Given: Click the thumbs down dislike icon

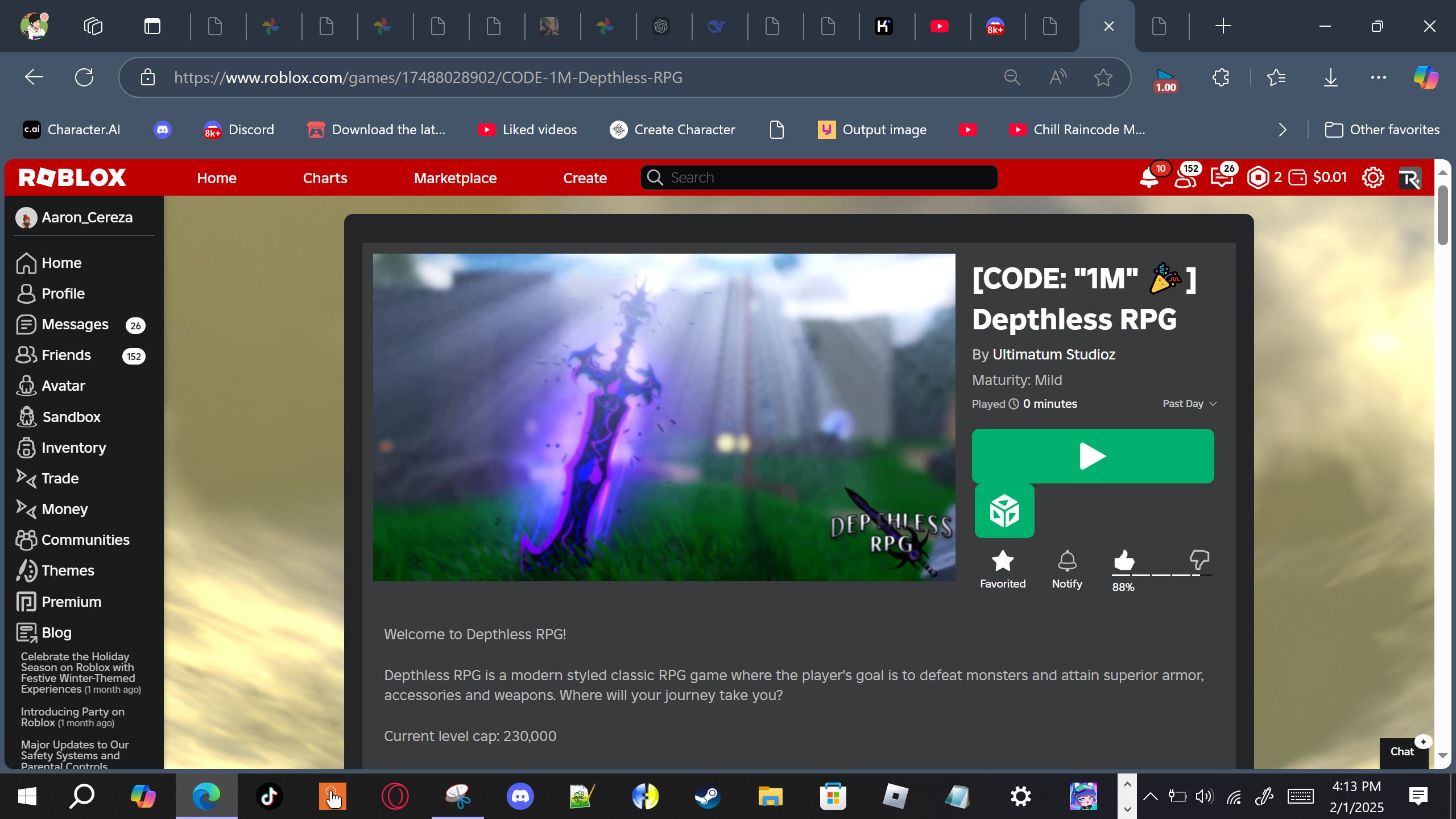Looking at the screenshot, I should [x=1199, y=560].
